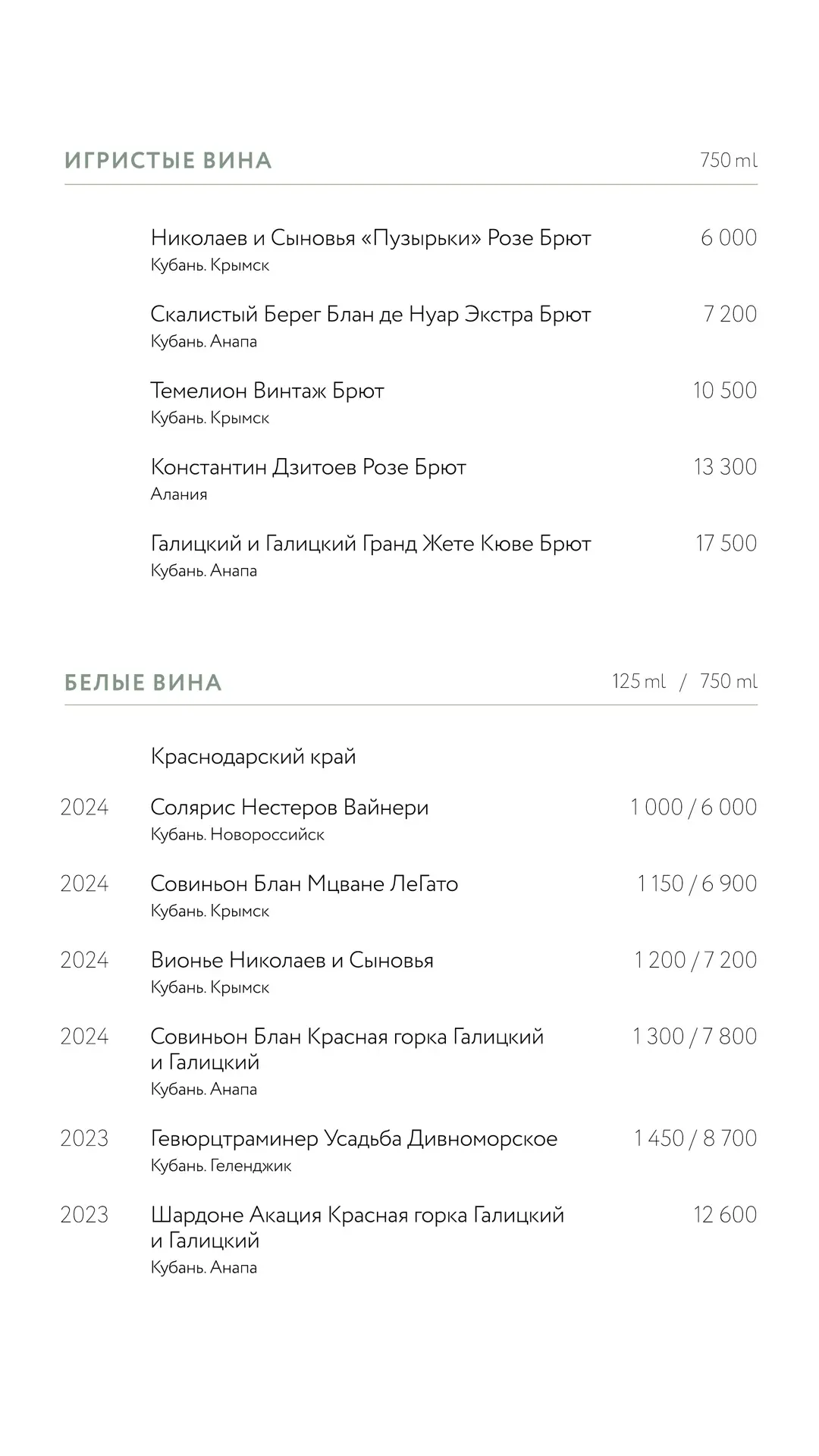Open Константин Дзитоев Розе Брют entry
Image resolution: width=819 pixels, height=1456 pixels.
308,467
